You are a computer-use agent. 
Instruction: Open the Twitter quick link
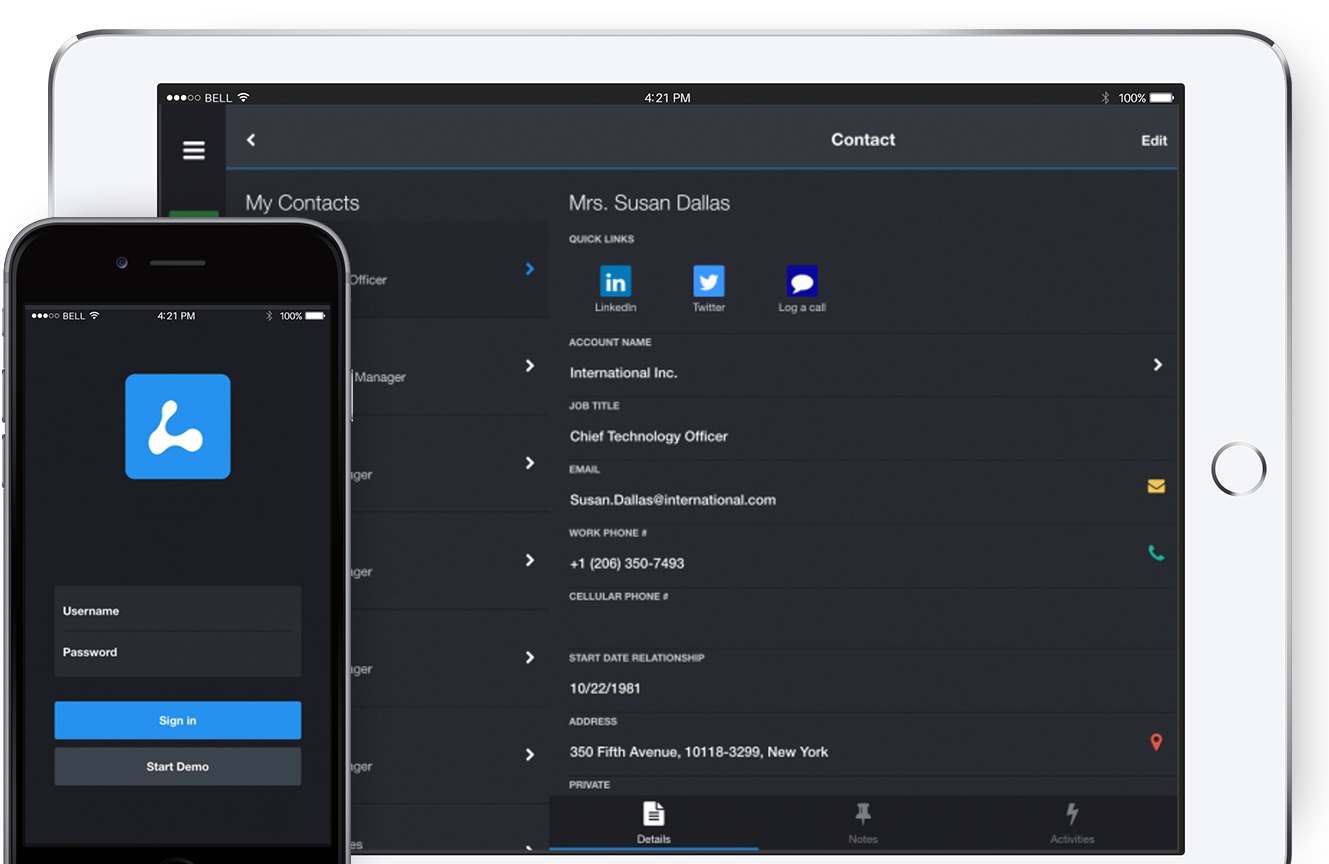708,283
